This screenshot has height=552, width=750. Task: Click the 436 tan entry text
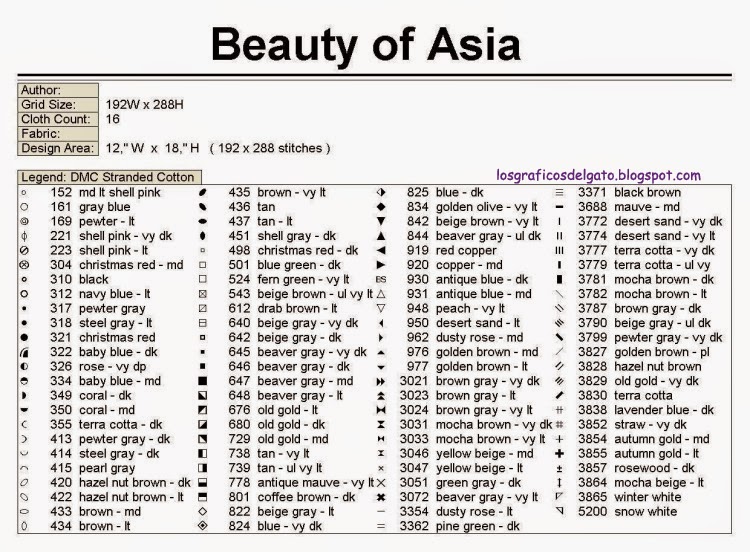(x=252, y=207)
